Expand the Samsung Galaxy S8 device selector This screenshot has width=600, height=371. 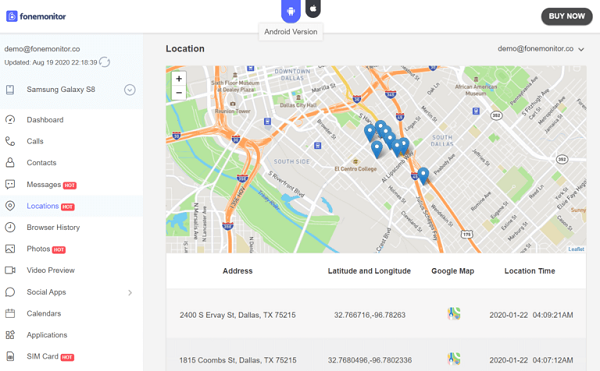point(130,90)
